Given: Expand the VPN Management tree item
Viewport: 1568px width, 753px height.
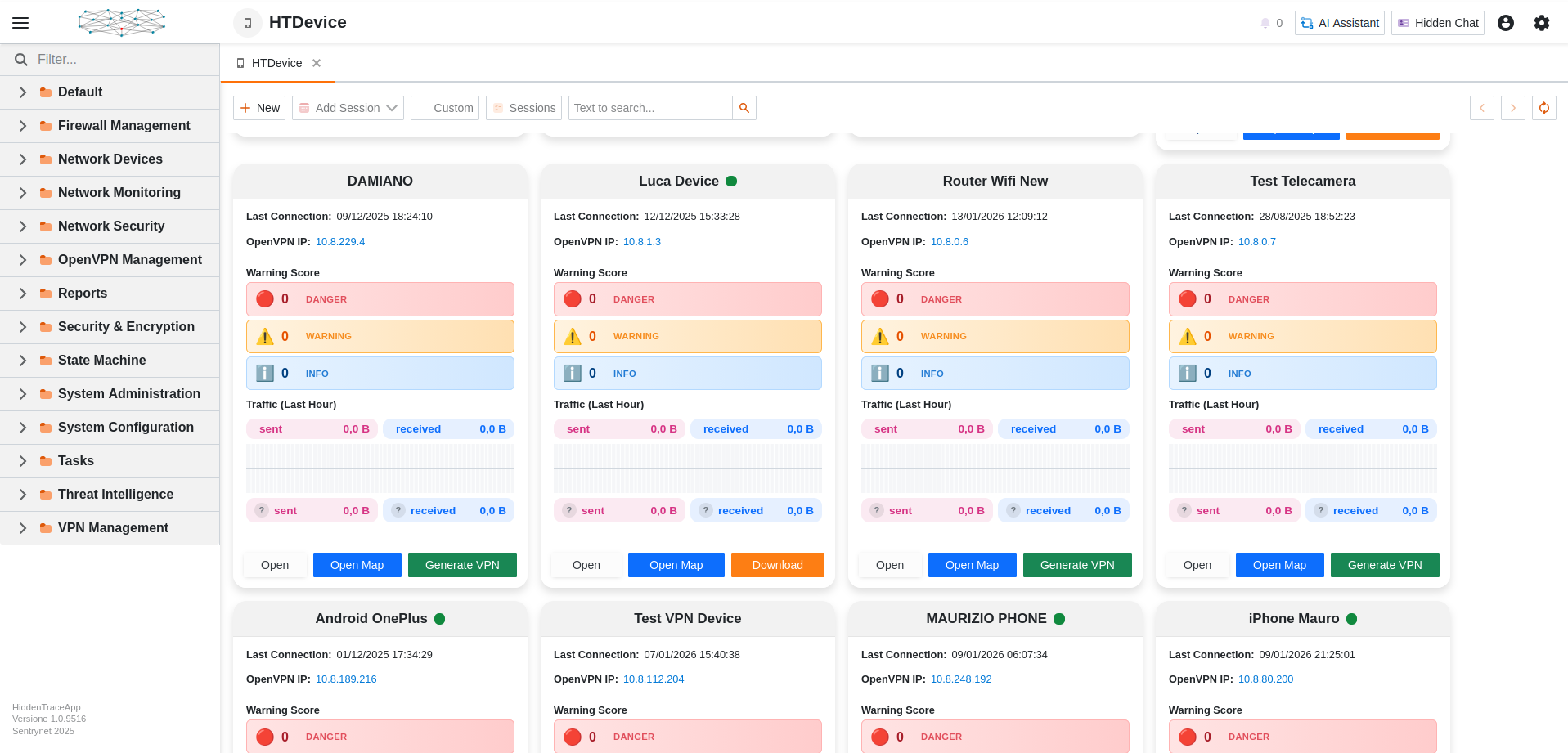Looking at the screenshot, I should (x=23, y=528).
